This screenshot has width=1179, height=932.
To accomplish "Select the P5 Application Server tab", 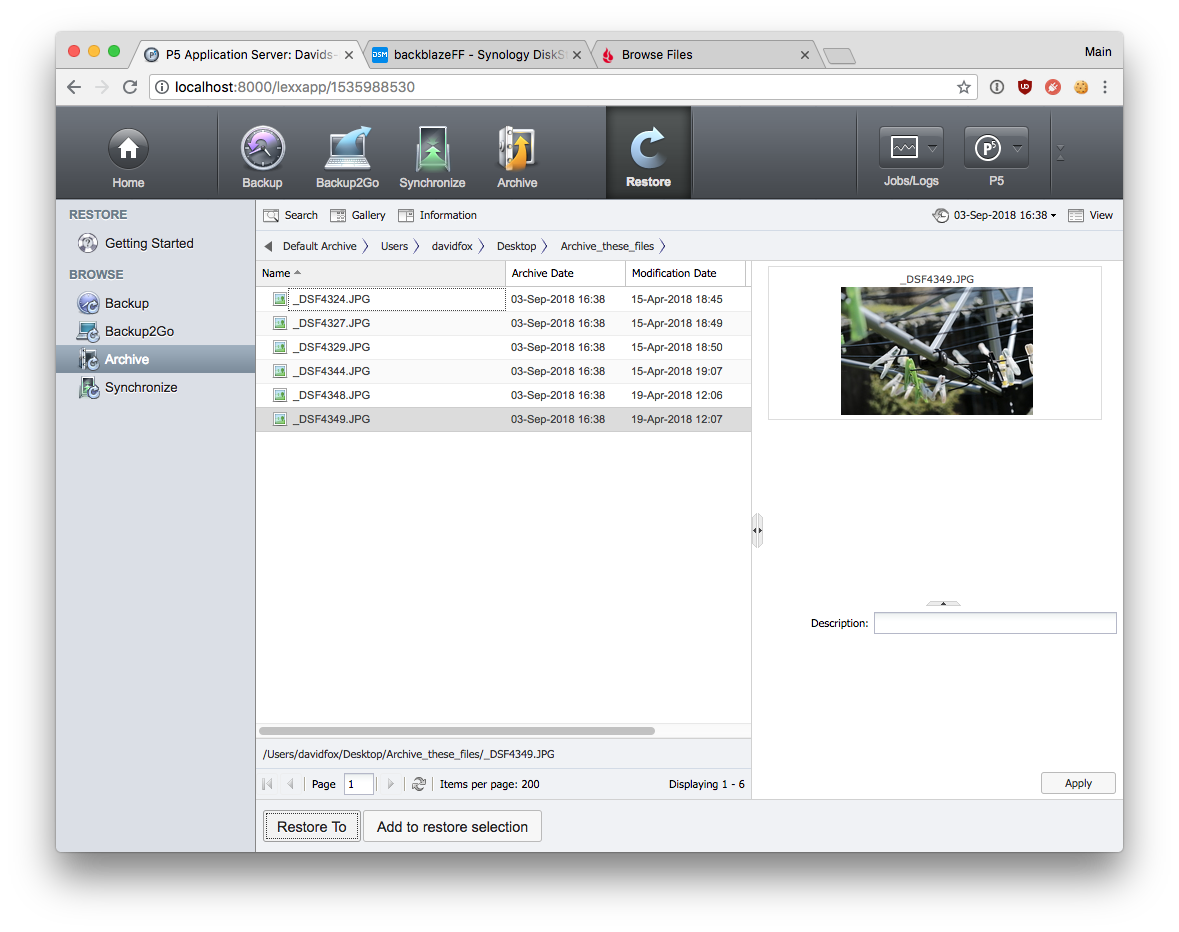I will [248, 55].
